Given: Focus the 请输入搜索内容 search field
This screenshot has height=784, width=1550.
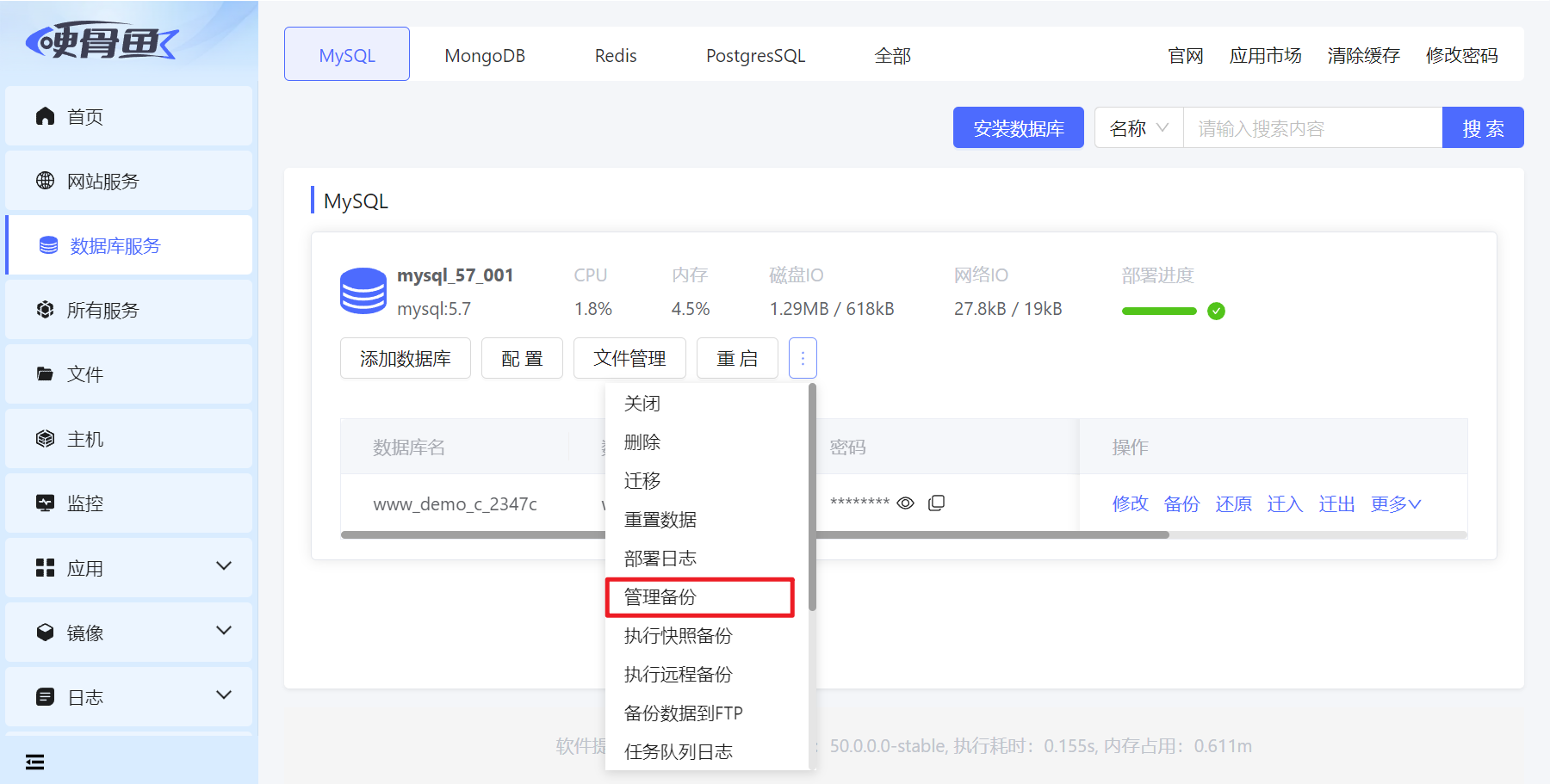Looking at the screenshot, I should [1312, 127].
